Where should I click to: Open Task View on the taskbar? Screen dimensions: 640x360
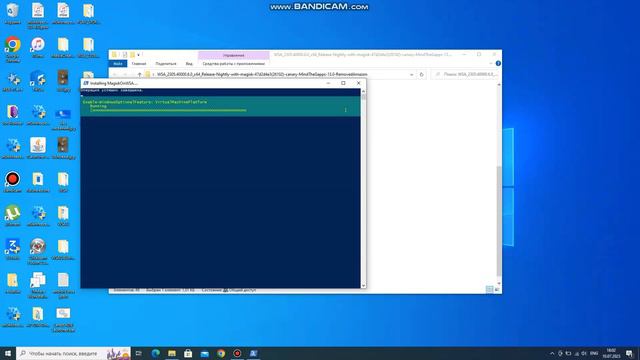pos(139,353)
